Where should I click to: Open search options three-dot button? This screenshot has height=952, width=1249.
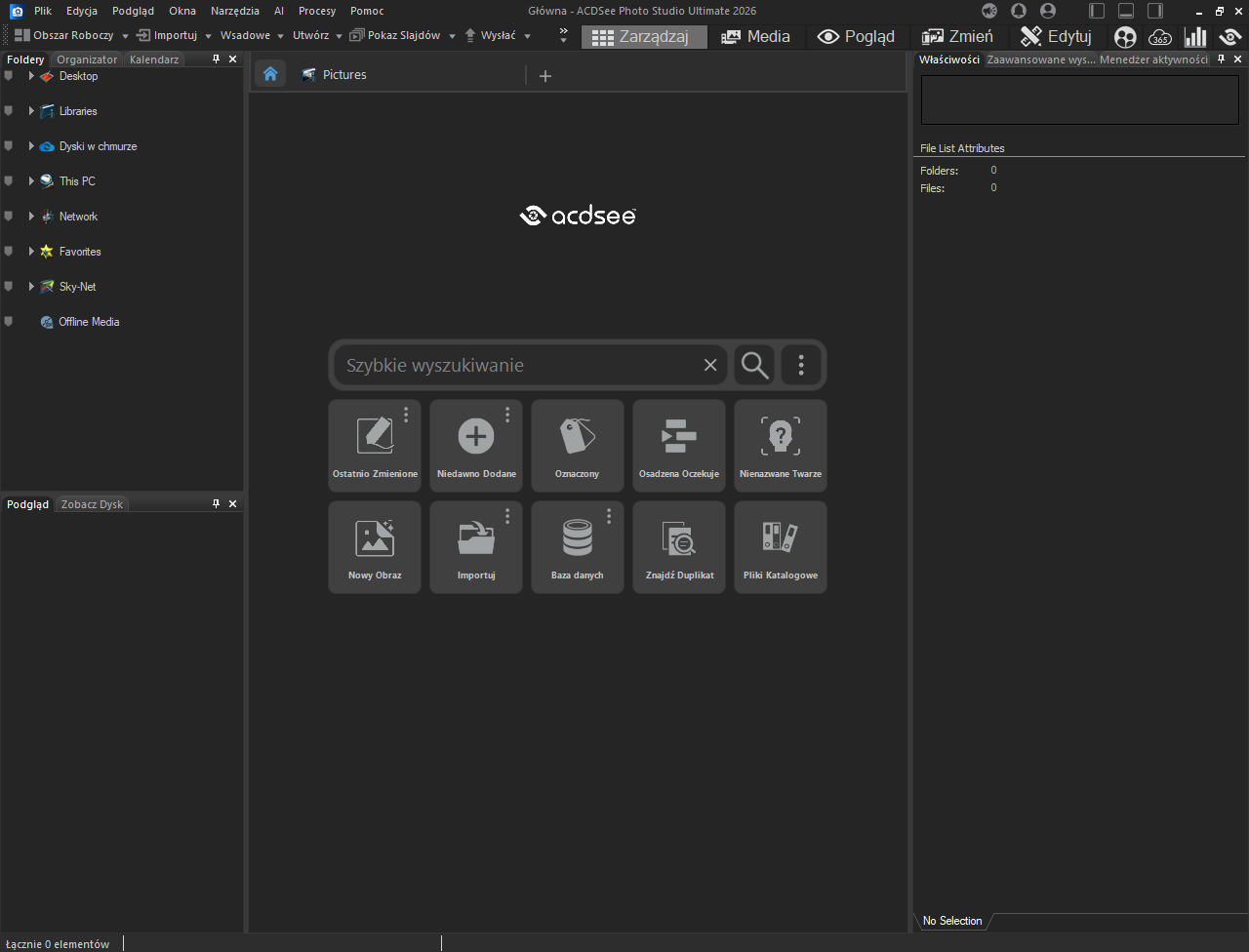click(801, 365)
